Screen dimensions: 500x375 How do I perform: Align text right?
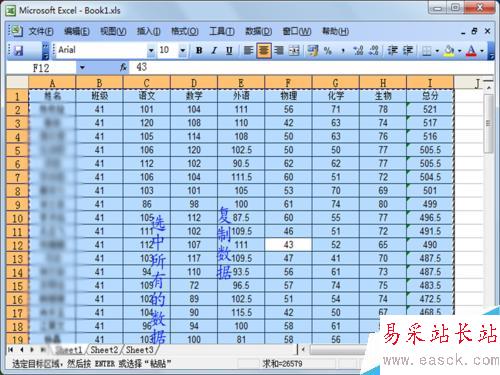[x=279, y=51]
